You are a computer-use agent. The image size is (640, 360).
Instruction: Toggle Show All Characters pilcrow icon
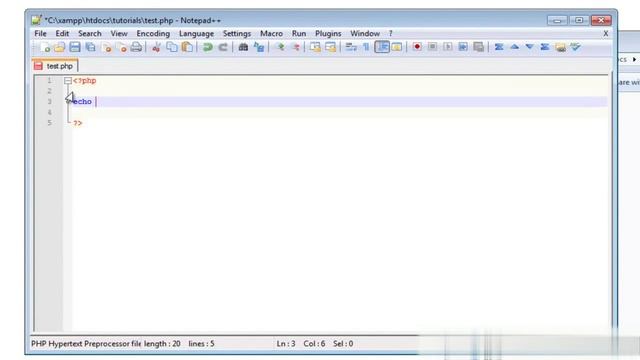click(x=366, y=47)
